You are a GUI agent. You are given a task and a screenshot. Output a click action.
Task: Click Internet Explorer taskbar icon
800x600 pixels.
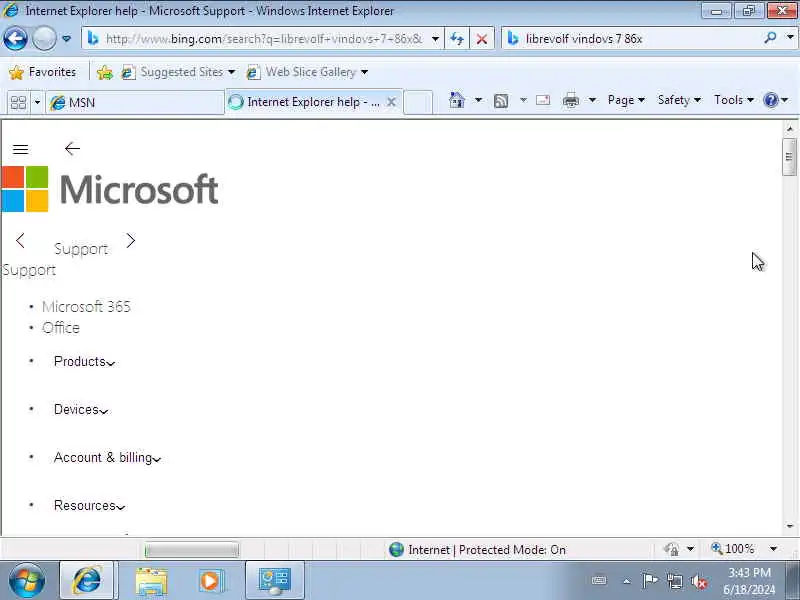coord(87,581)
